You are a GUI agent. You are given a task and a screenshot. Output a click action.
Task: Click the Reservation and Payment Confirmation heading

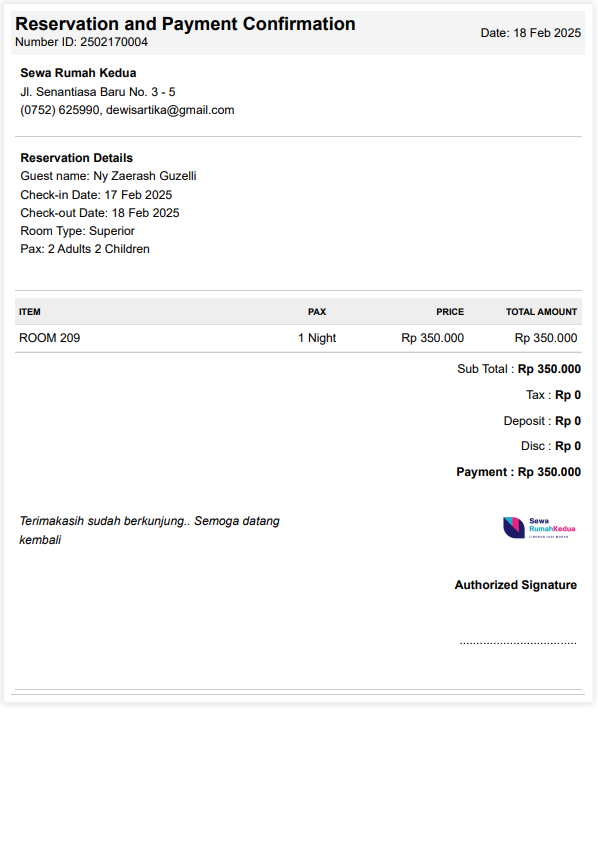point(185,24)
